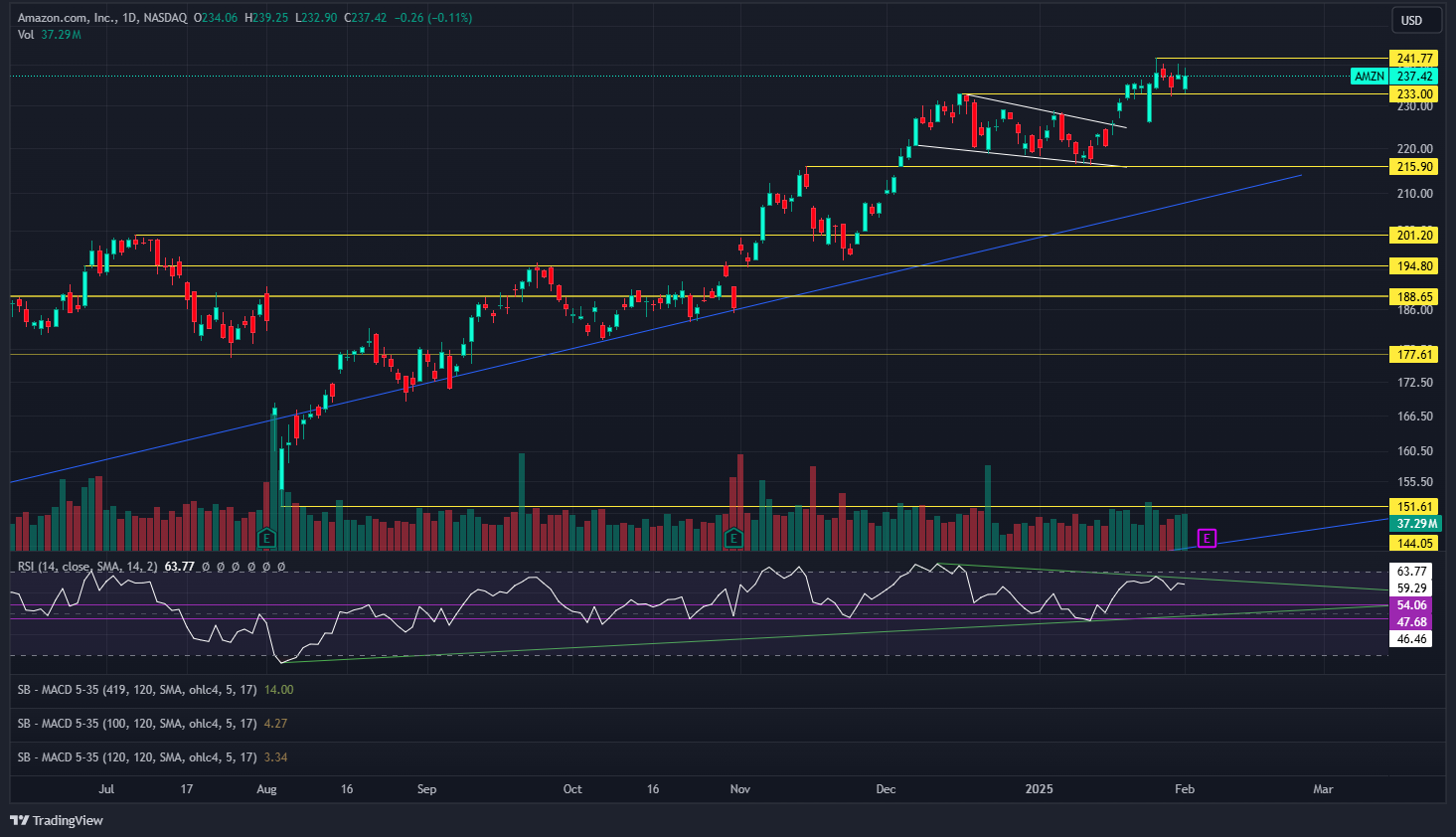
Task: Click the 210.00 price axis tick
Action: click(x=1414, y=194)
